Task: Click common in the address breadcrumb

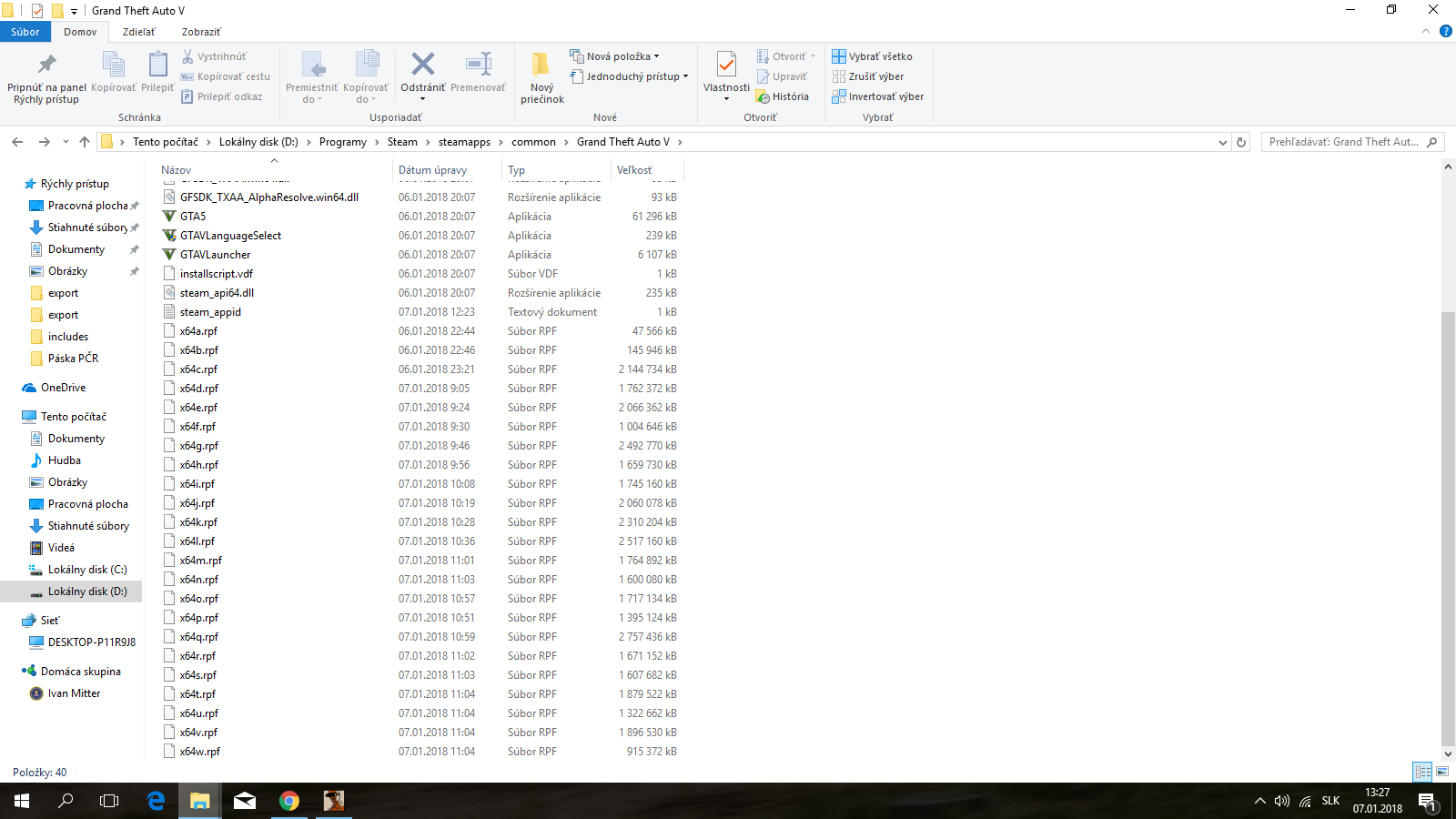Action: [533, 142]
